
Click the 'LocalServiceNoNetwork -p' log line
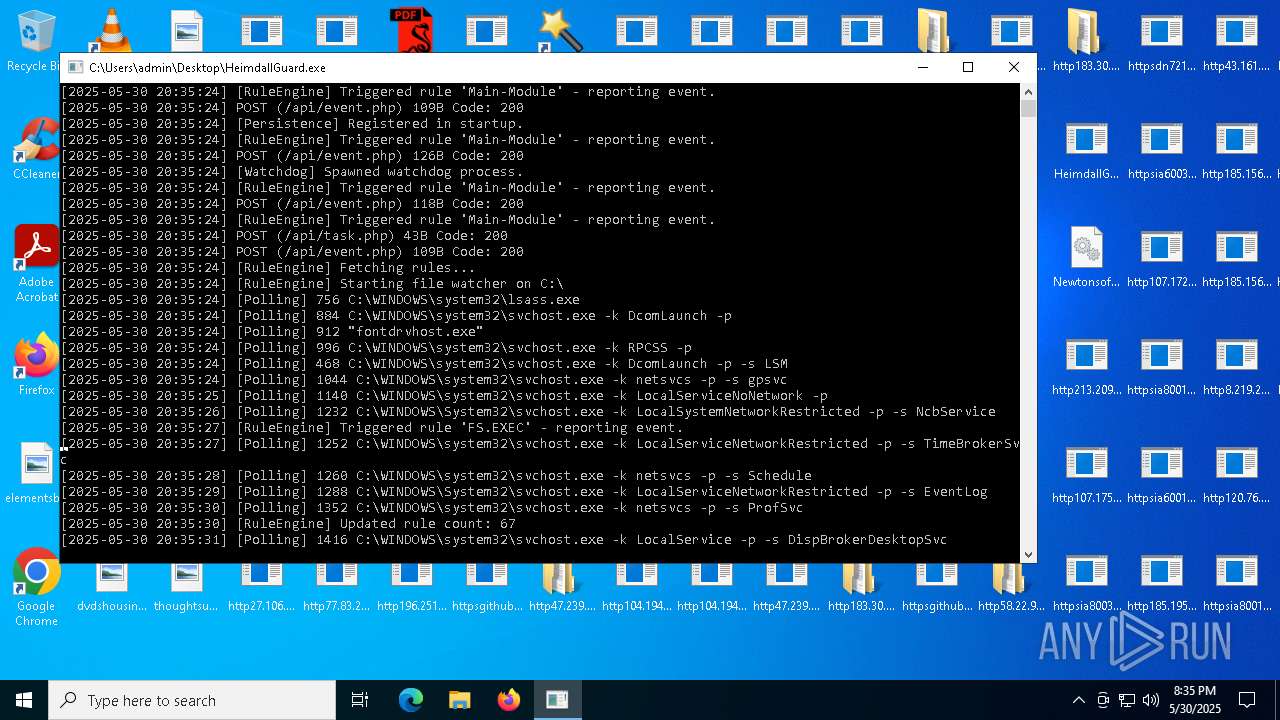pos(444,395)
